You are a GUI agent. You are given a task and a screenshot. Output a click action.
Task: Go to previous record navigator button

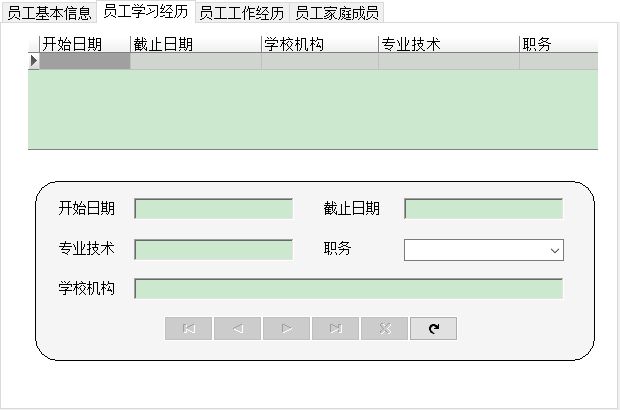[x=238, y=328]
